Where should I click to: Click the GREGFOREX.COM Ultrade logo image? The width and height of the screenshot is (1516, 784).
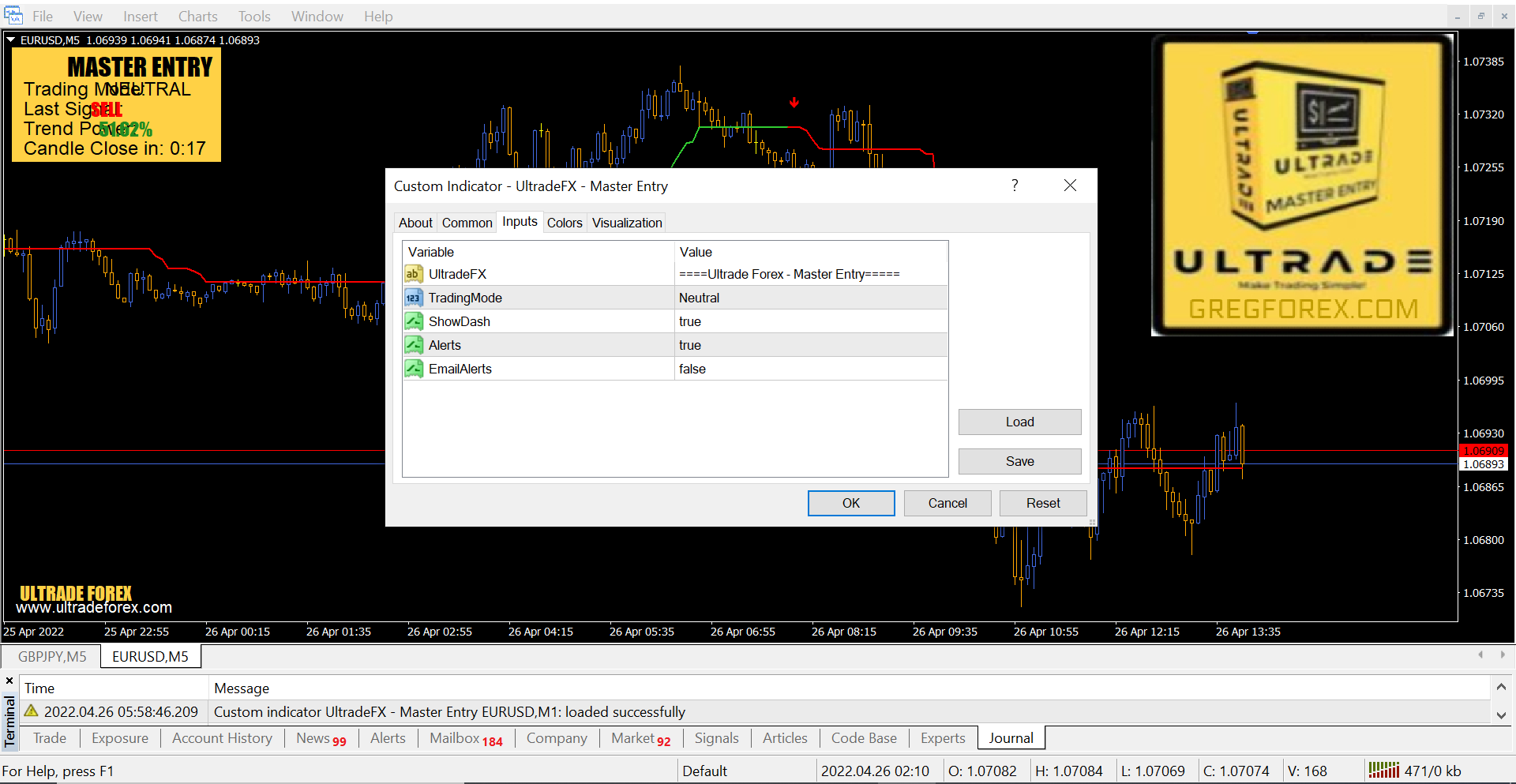[x=1302, y=186]
